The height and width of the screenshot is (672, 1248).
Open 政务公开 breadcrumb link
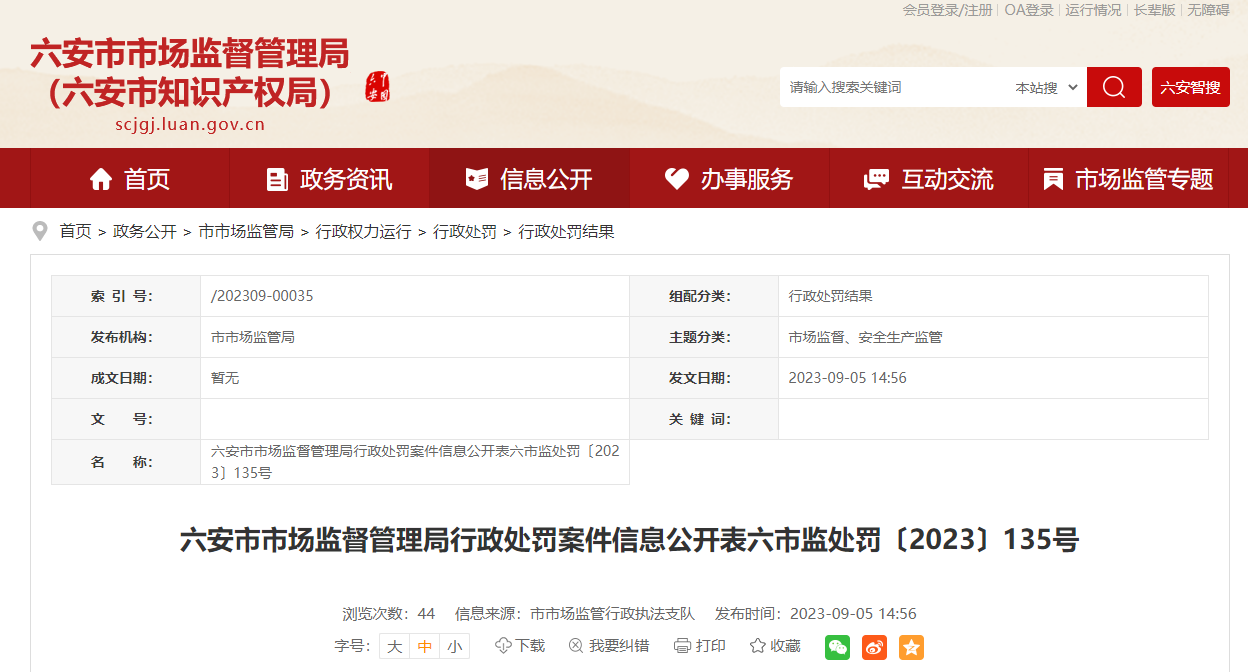pos(145,232)
